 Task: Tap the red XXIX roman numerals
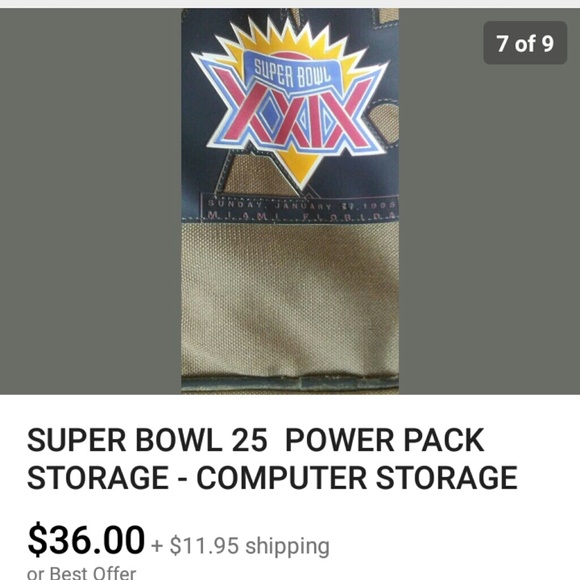[290, 115]
